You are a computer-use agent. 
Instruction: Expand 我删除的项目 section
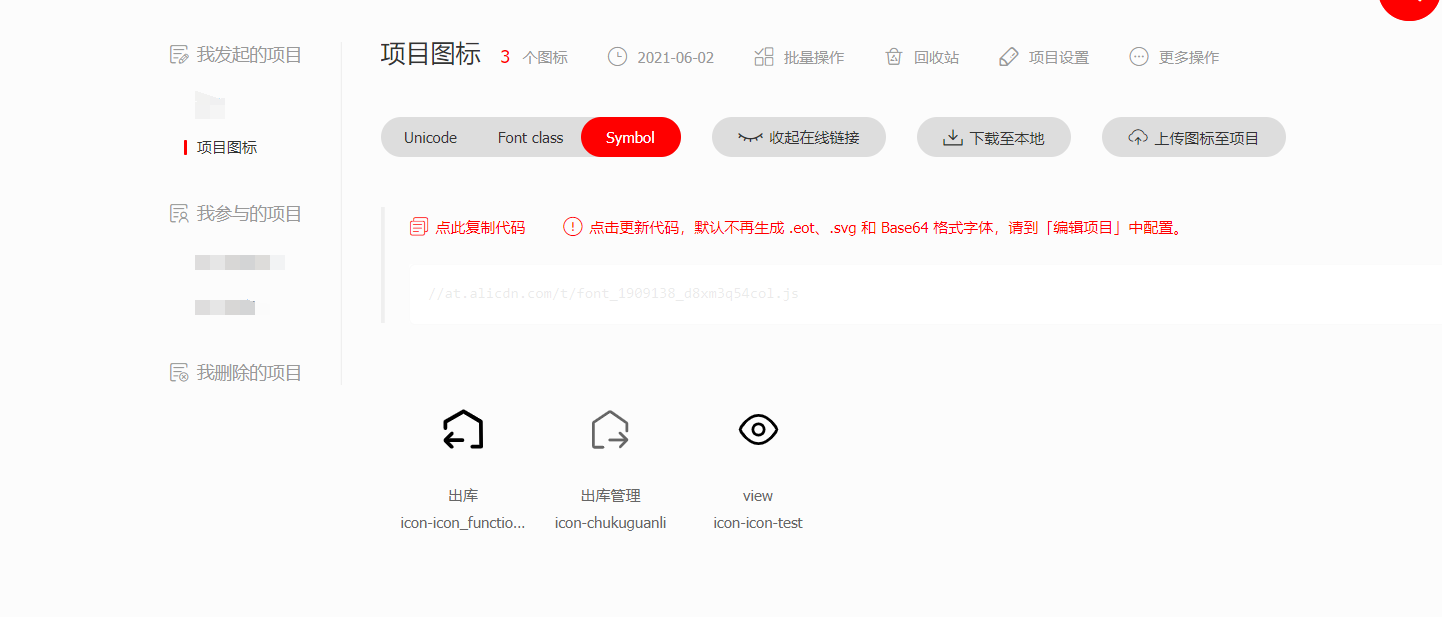pyautogui.click(x=236, y=372)
